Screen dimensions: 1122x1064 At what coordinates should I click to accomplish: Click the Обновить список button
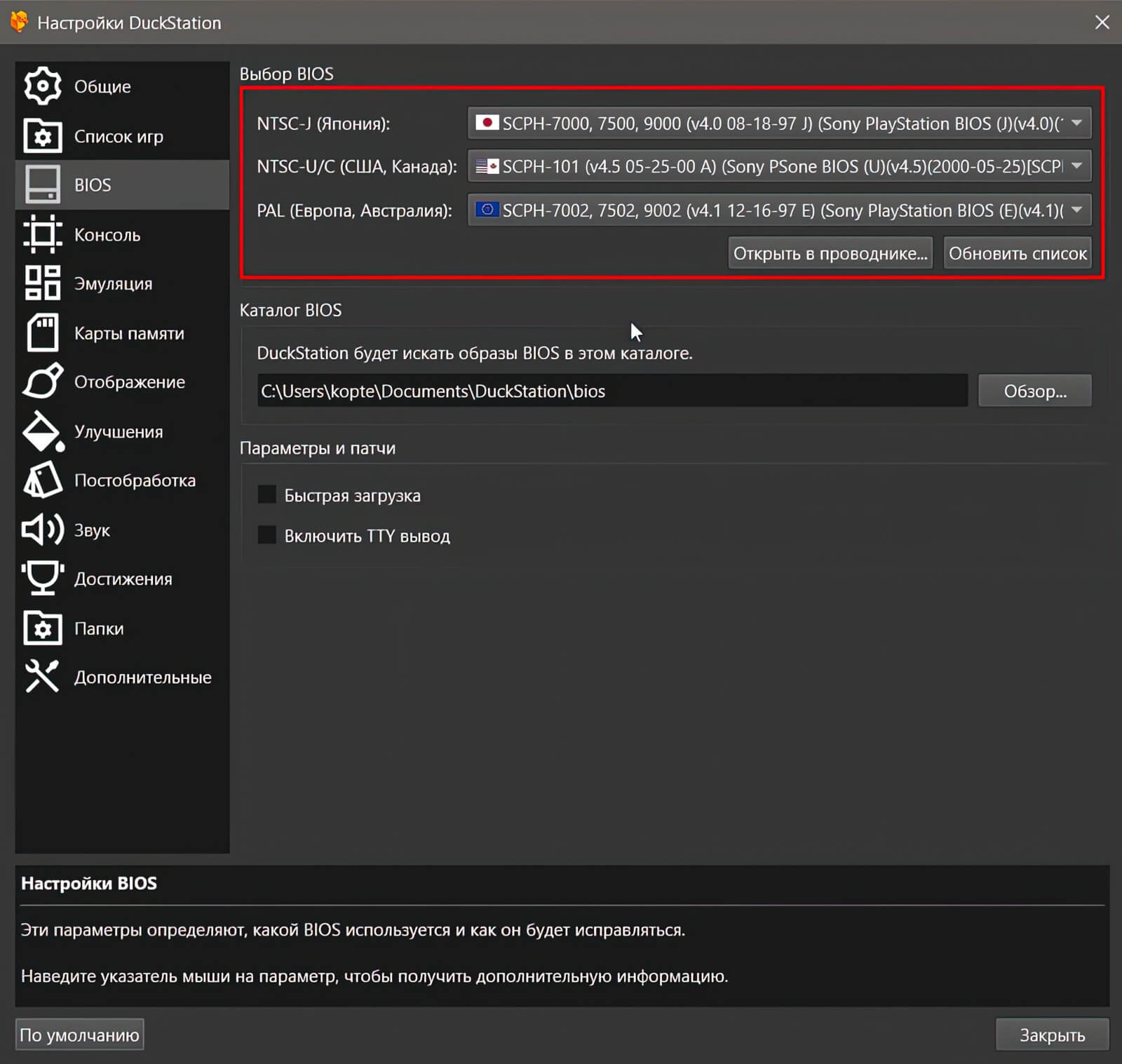pyautogui.click(x=1018, y=253)
